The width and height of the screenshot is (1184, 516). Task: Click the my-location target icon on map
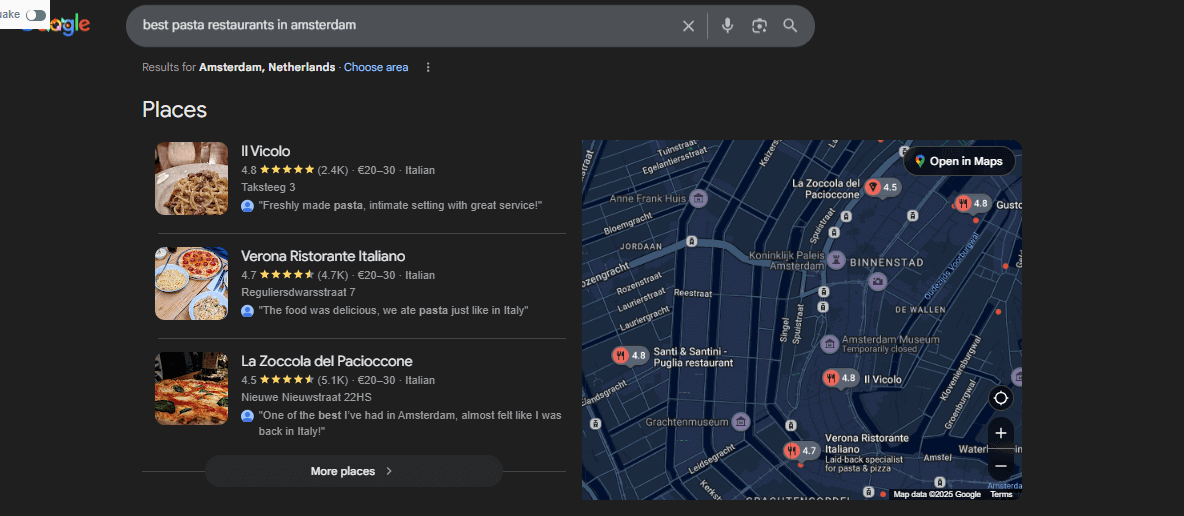point(1001,398)
